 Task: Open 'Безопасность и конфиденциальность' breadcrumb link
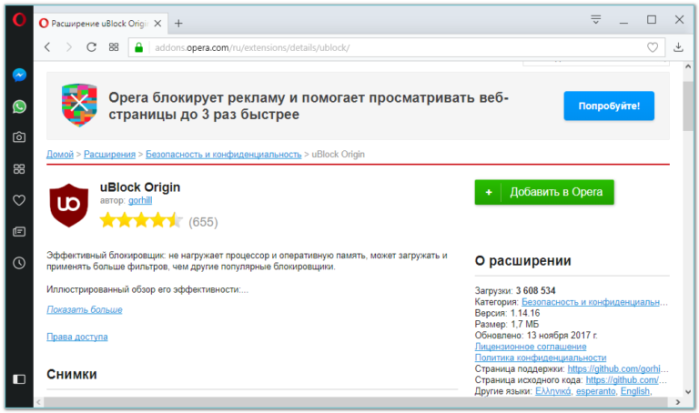tap(223, 154)
